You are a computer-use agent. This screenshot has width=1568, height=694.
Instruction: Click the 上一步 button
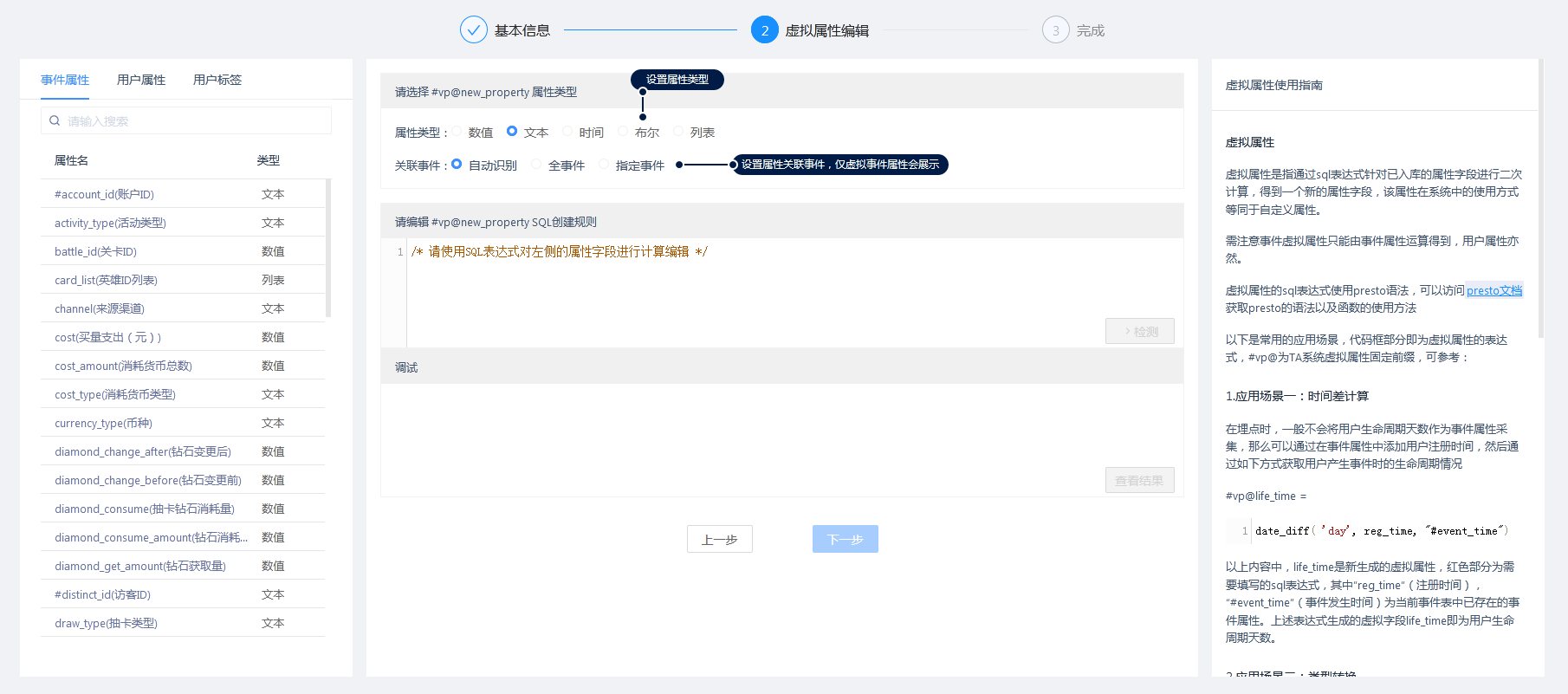point(719,539)
